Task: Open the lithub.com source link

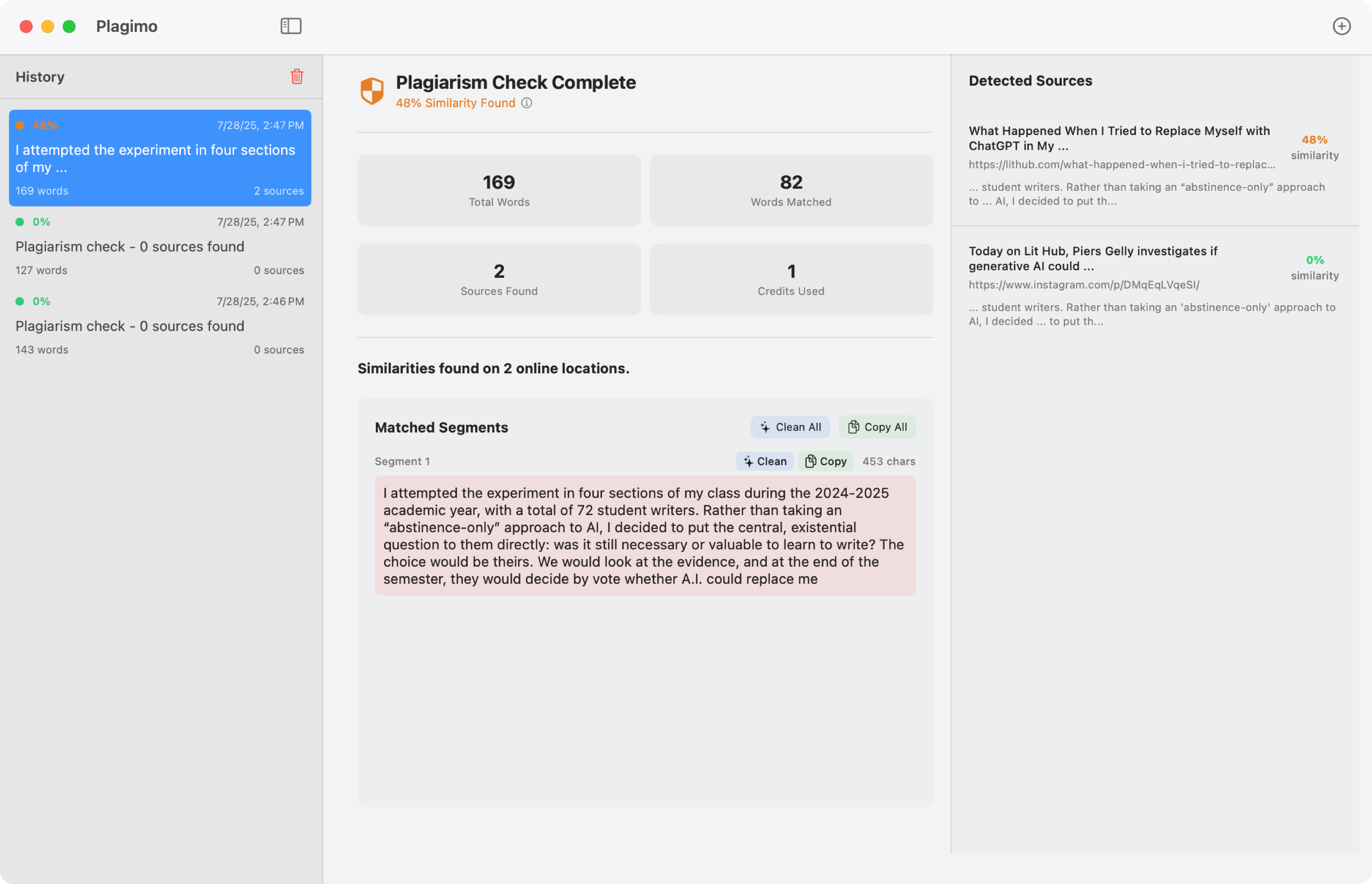Action: pyautogui.click(x=1121, y=165)
